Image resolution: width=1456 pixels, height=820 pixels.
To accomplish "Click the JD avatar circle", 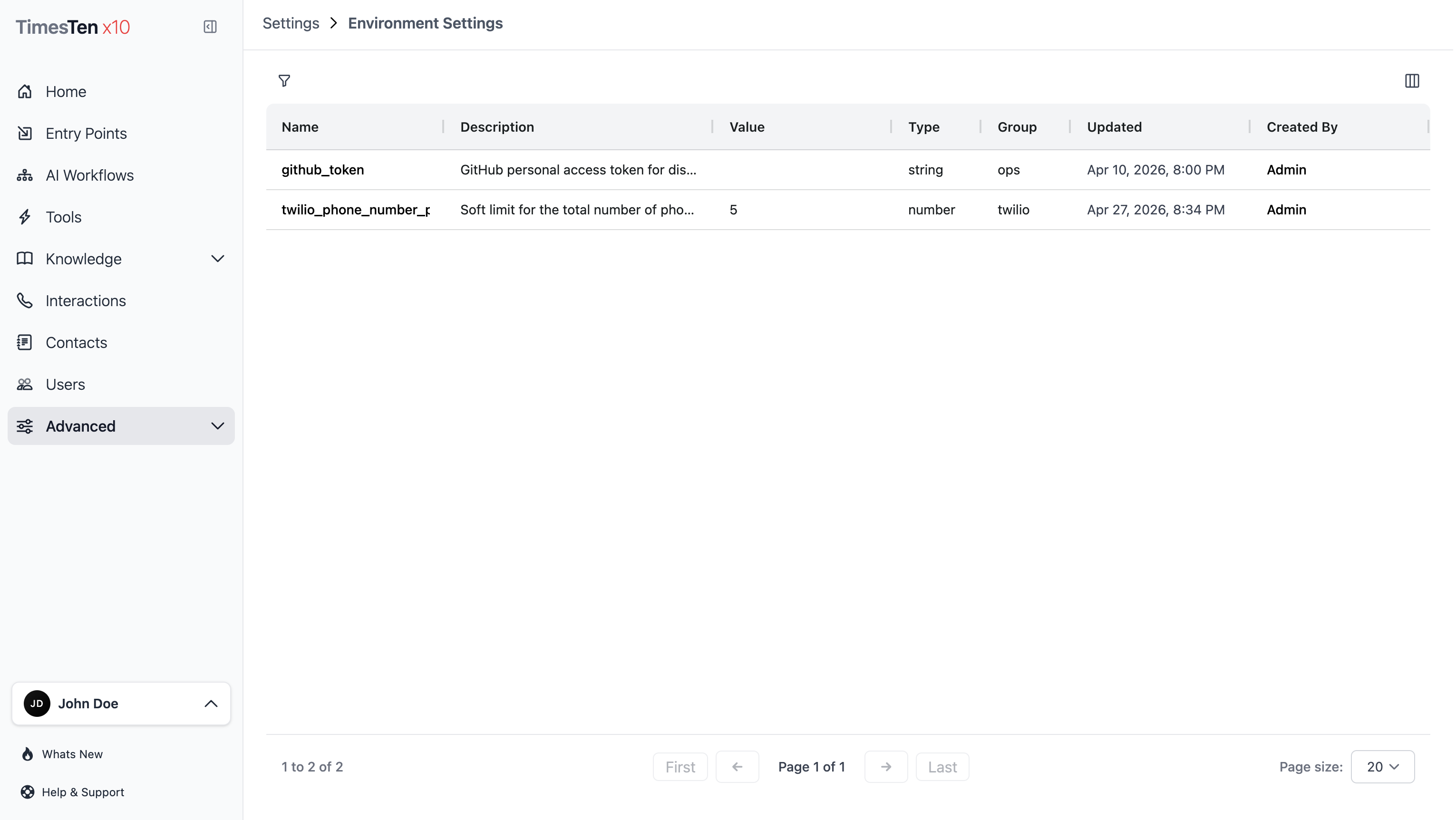I will (37, 703).
